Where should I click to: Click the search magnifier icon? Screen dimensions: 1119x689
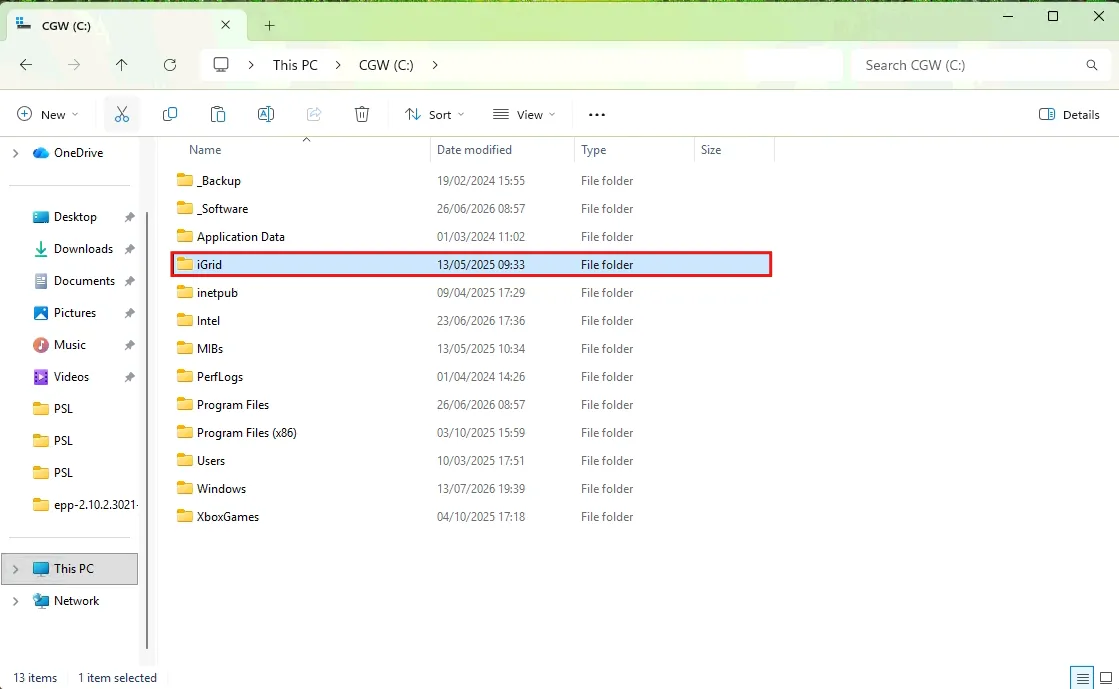1092,65
